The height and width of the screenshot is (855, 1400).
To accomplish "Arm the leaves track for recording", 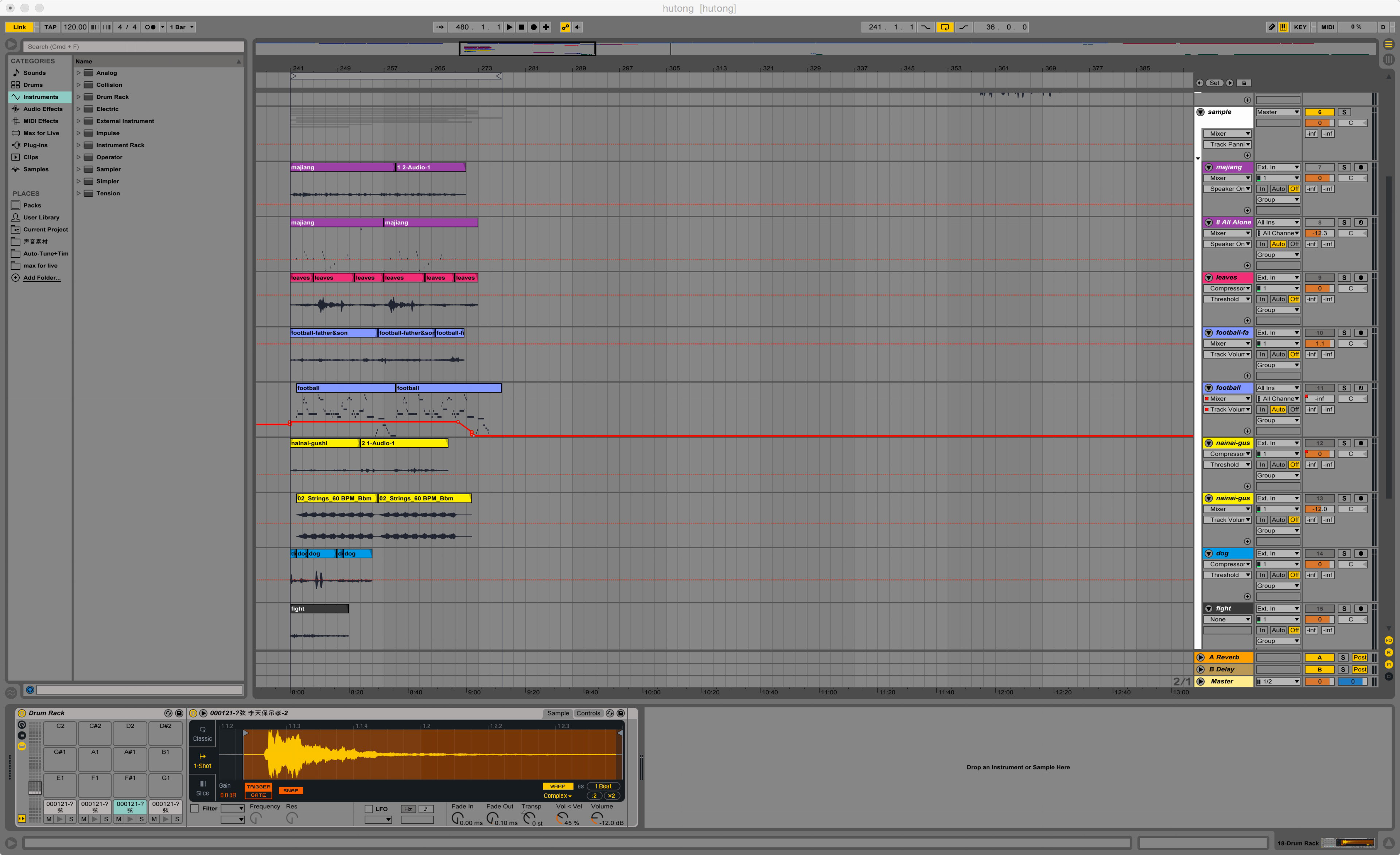I will click(1361, 278).
